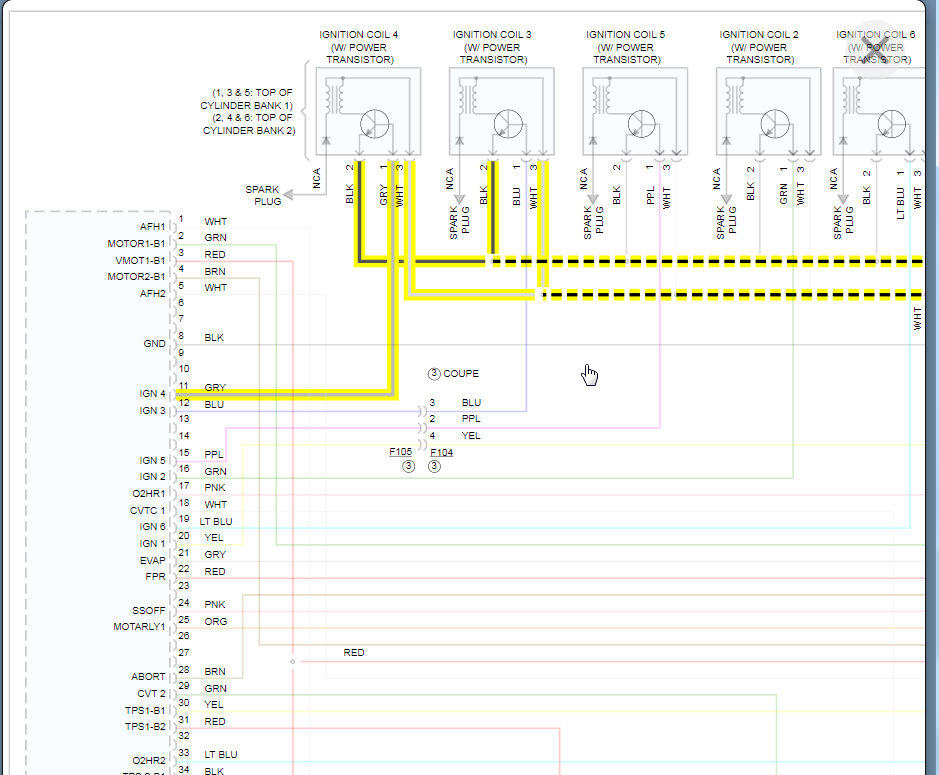939x775 pixels.
Task: Click the circled 3 marker below F104
Action: point(434,466)
